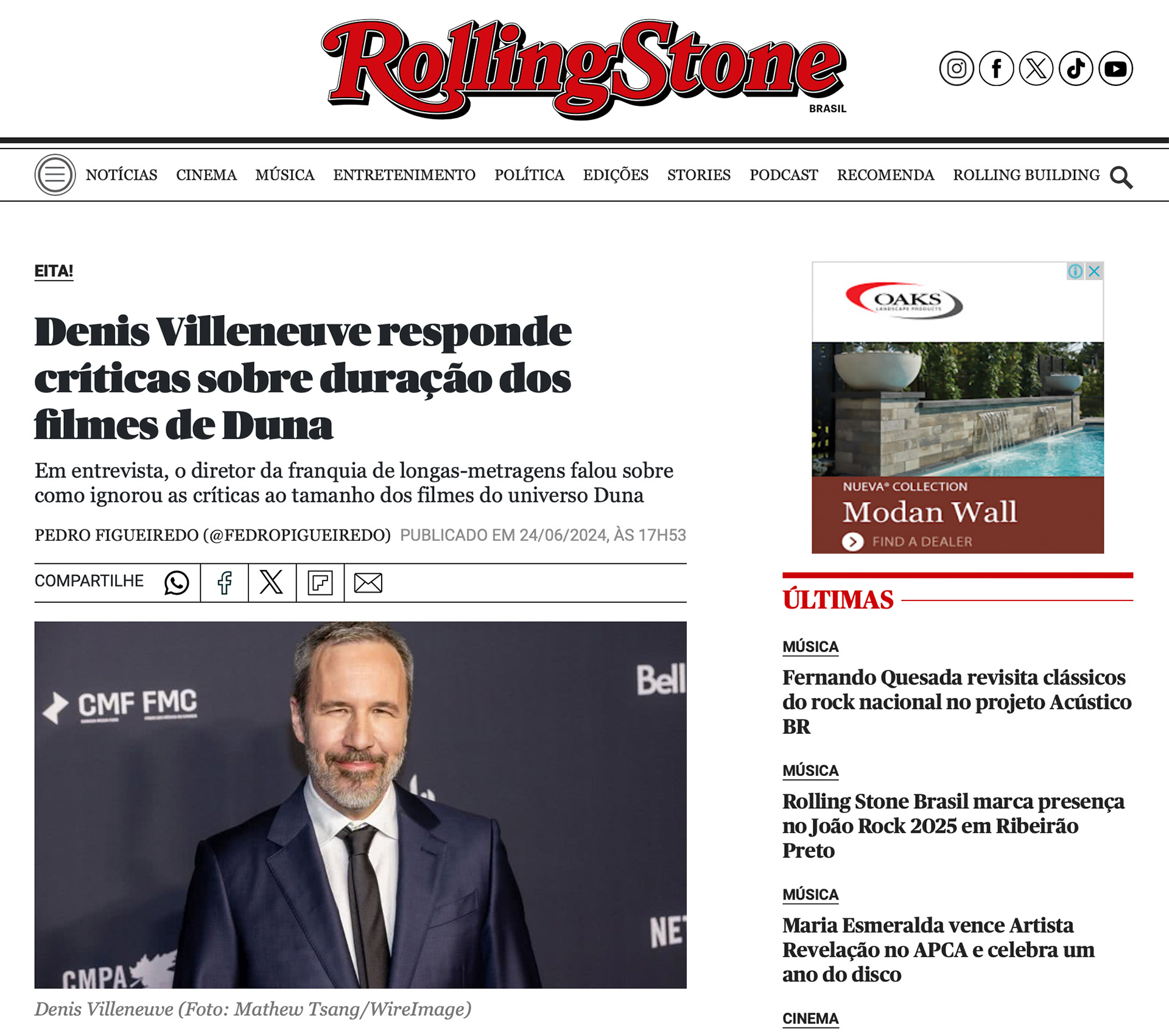The width and height of the screenshot is (1169, 1036).
Task: Share article via WhatsApp icon
Action: click(x=177, y=583)
